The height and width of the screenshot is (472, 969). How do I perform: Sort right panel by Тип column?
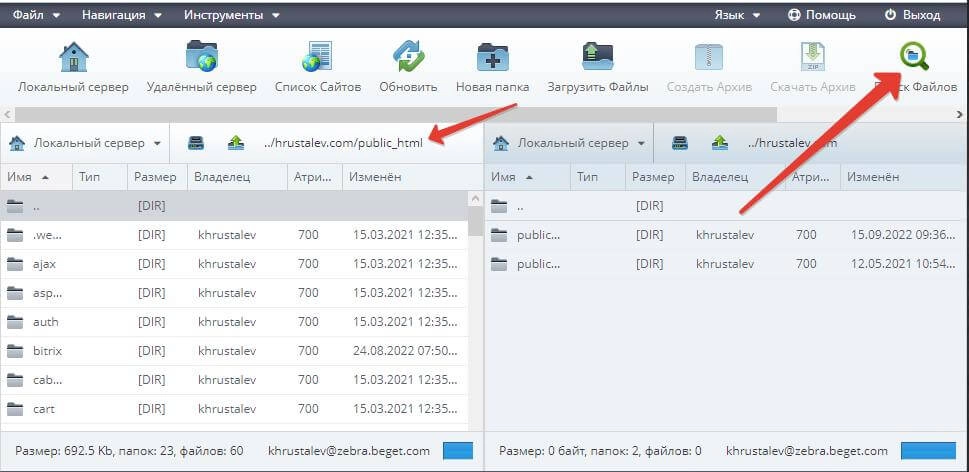(598, 177)
